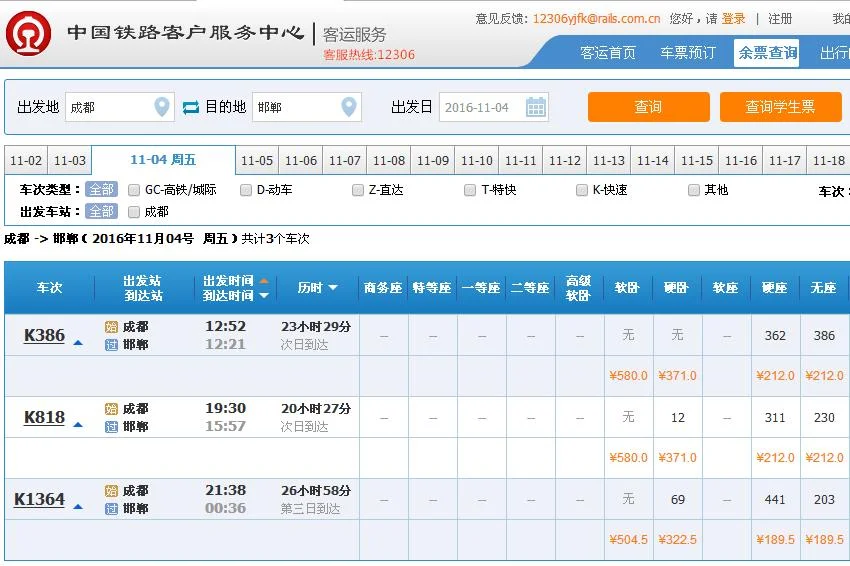Select the 11-04 周五 date tab
The width and height of the screenshot is (850, 566).
pos(163,160)
